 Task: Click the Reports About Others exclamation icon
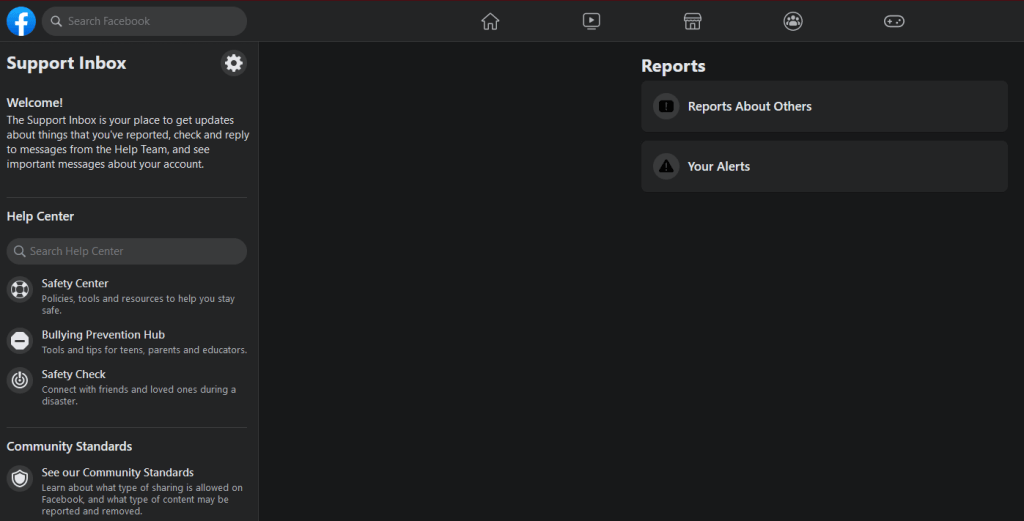click(666, 106)
